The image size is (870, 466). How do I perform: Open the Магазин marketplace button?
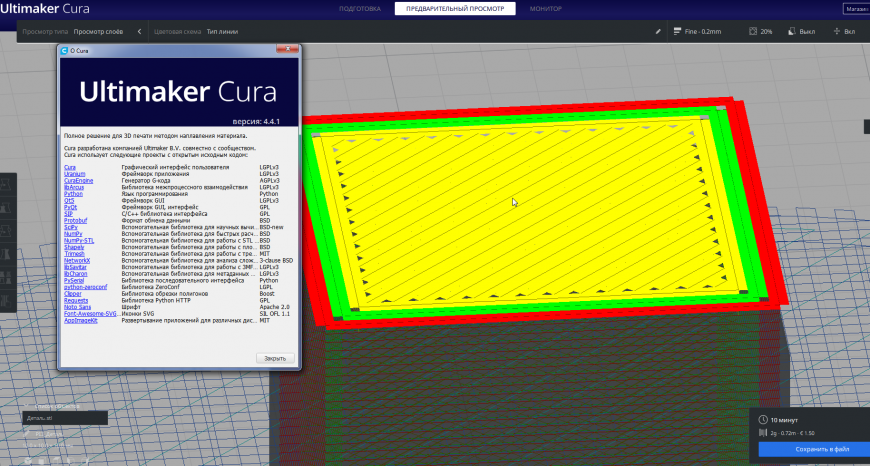tap(856, 9)
